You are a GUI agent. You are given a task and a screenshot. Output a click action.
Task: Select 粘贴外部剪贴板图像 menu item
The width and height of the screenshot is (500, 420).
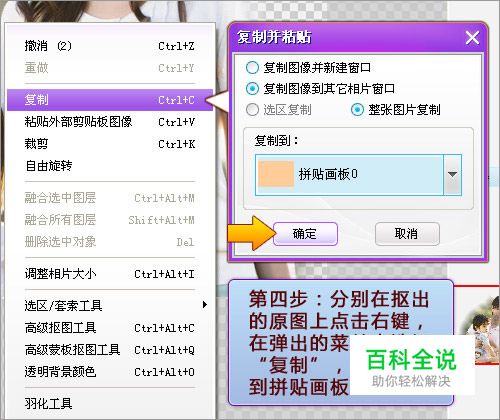click(110, 122)
